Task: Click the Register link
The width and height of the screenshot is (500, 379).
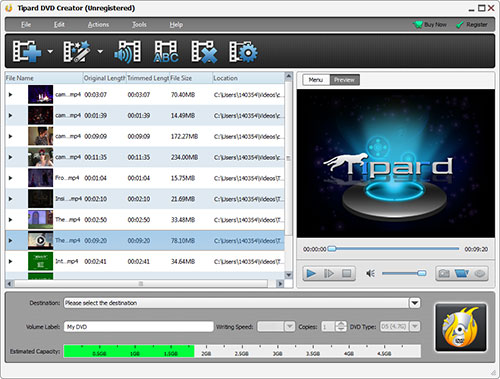Action: point(472,25)
